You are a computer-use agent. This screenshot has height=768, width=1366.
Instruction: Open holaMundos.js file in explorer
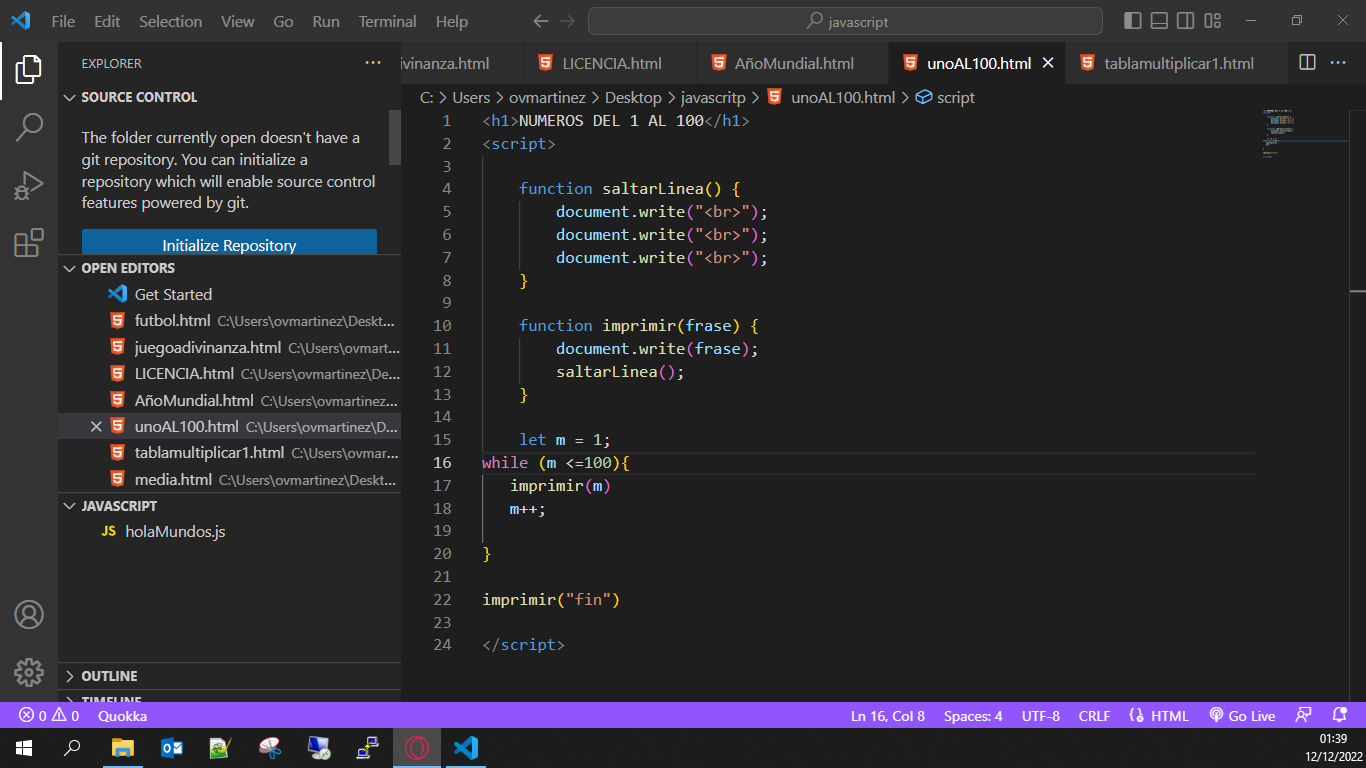click(x=230, y=531)
